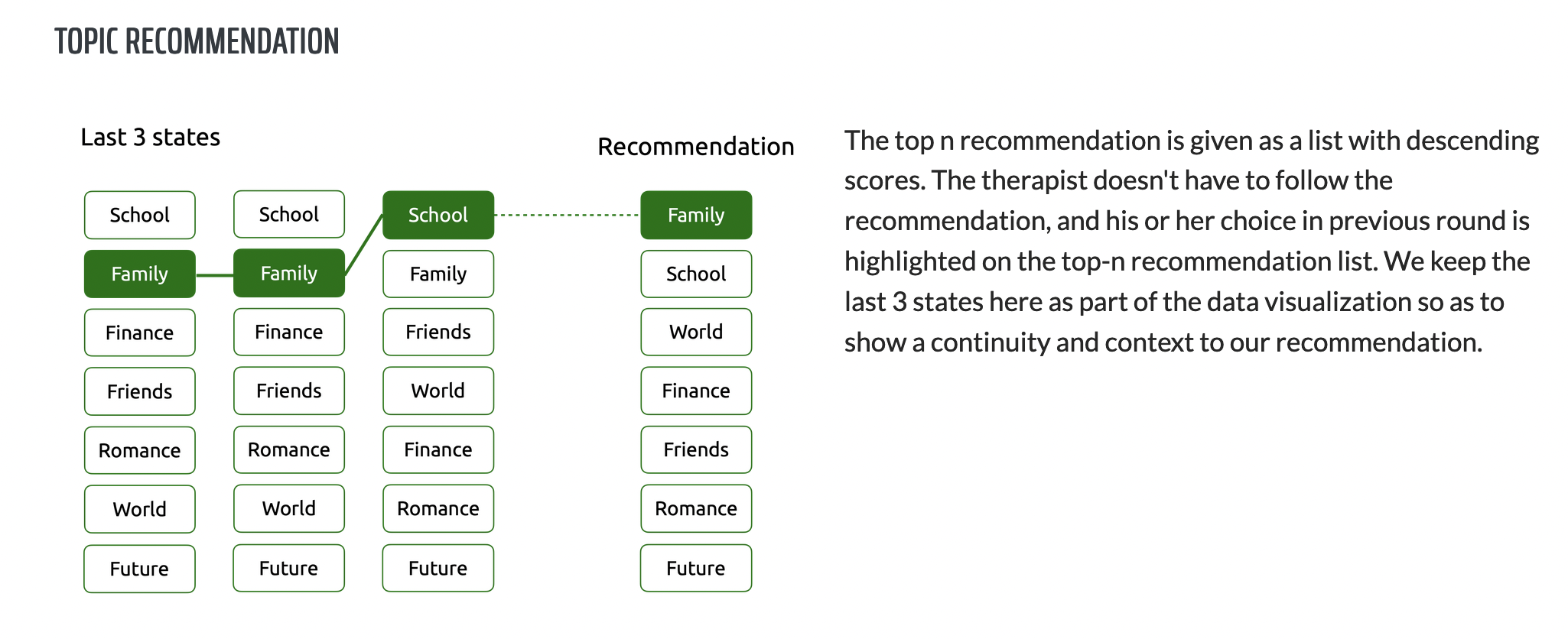The height and width of the screenshot is (639, 1568).
Task: Select School in the first state column
Action: (x=140, y=215)
